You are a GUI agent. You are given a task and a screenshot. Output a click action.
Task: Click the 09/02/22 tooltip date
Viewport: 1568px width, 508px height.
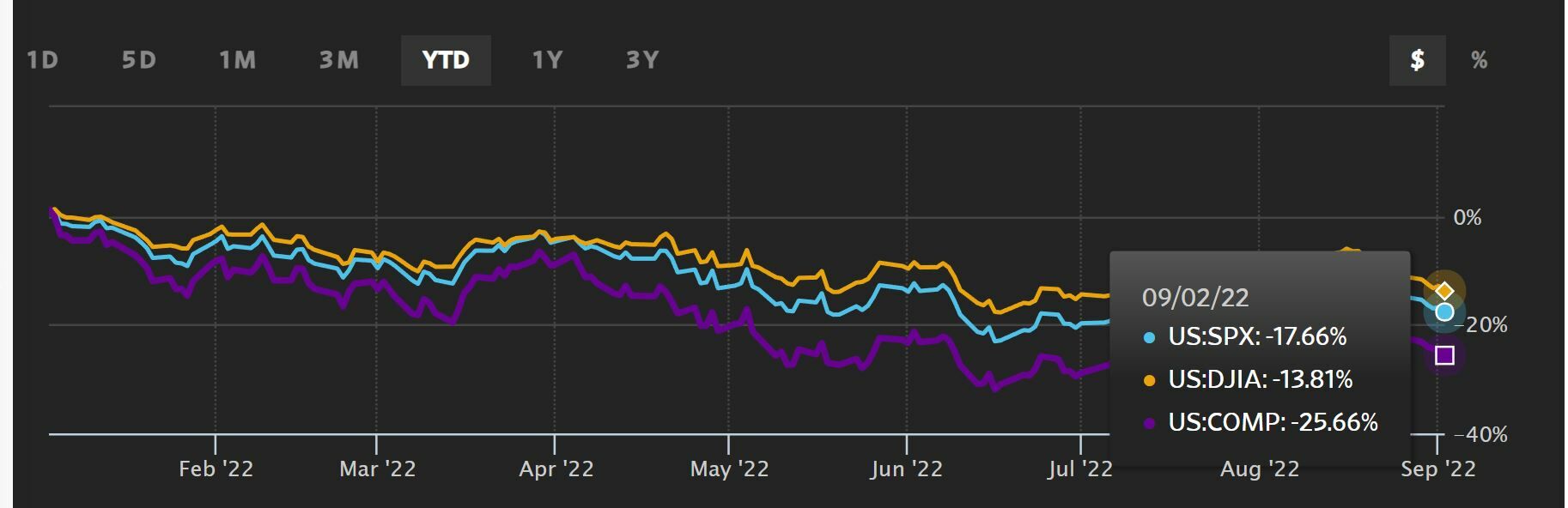click(x=1195, y=298)
